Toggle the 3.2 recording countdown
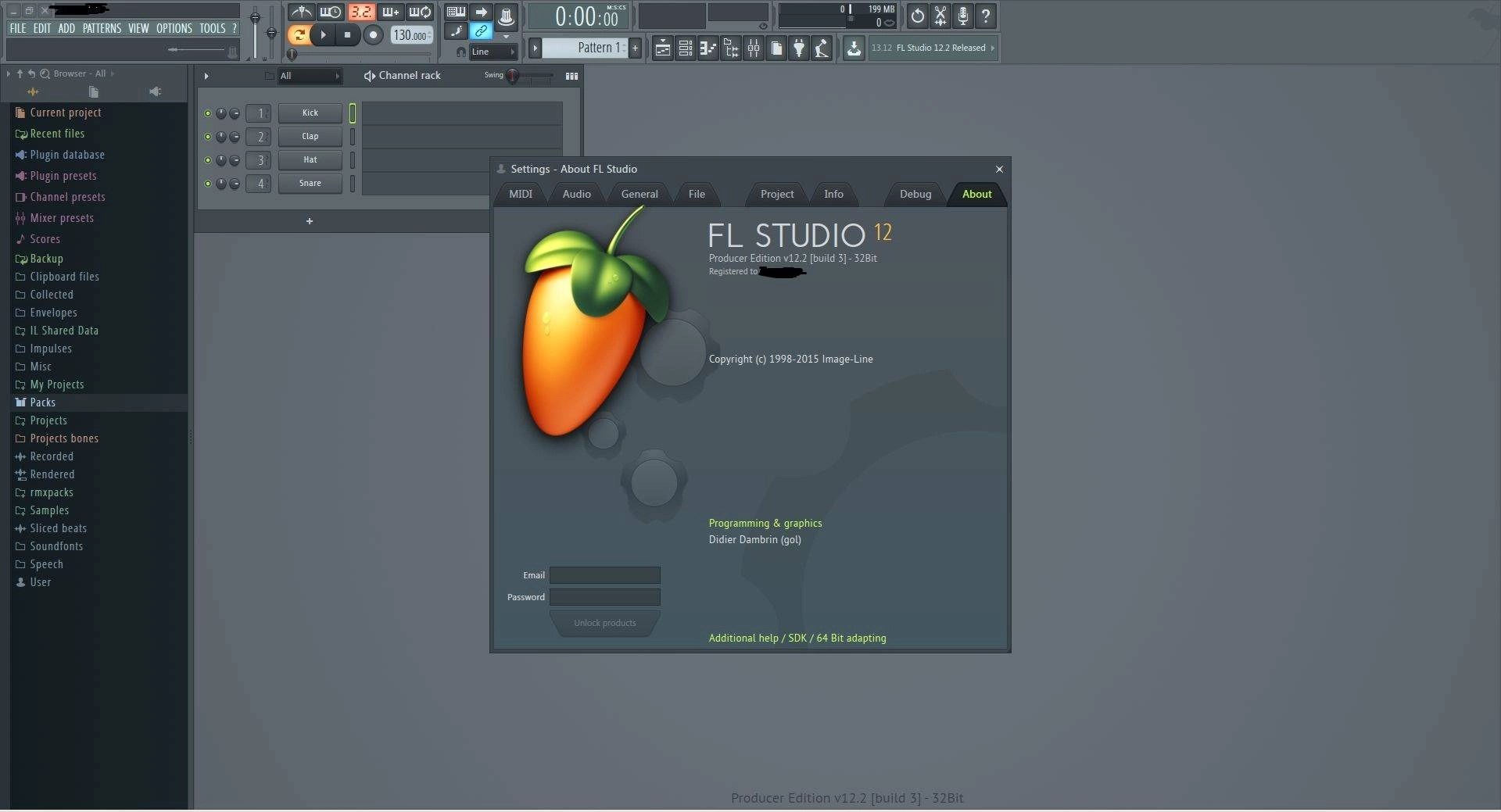The width and height of the screenshot is (1501, 812). tap(360, 13)
